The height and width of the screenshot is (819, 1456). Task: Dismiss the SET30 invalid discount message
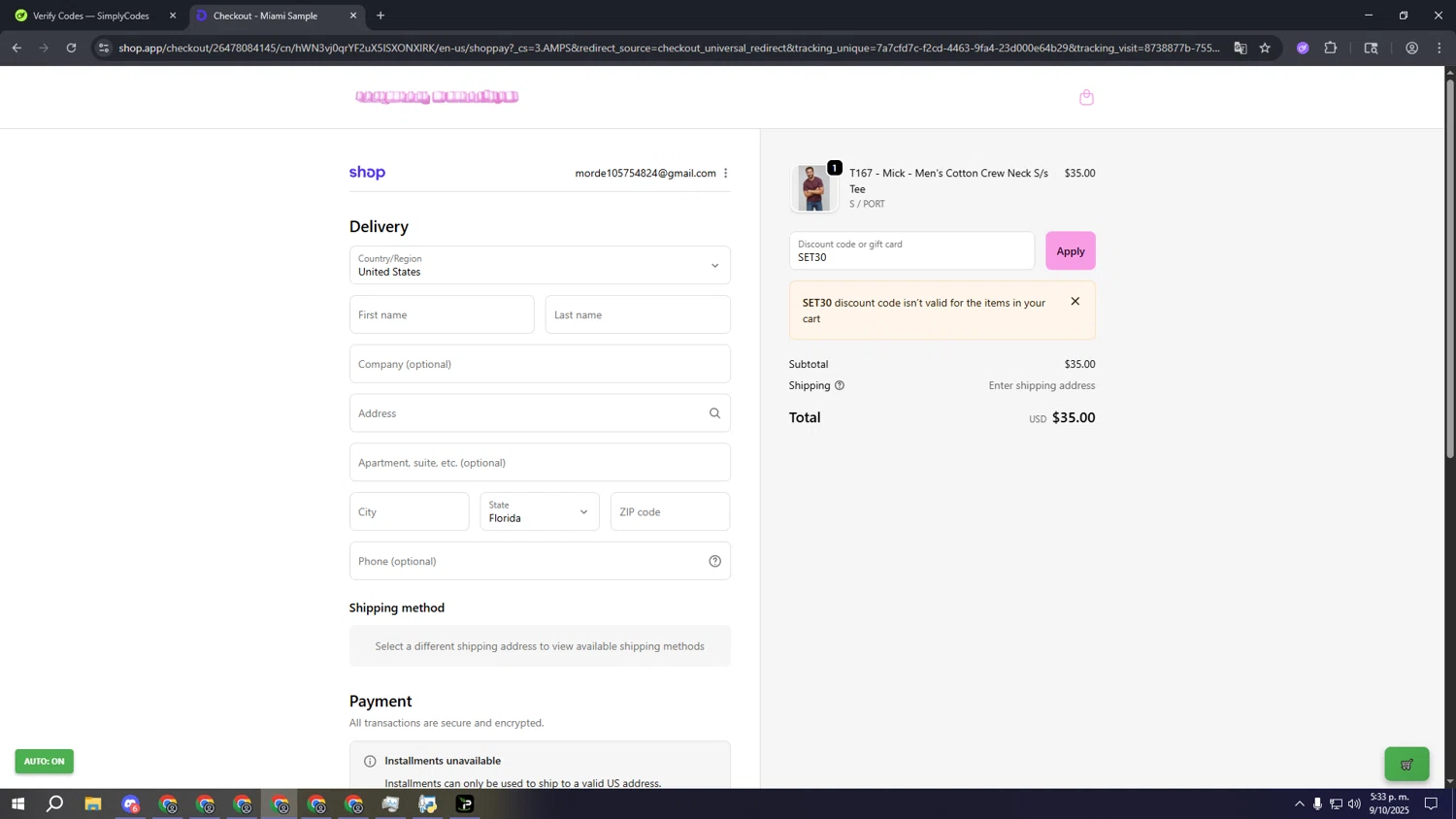(x=1075, y=302)
